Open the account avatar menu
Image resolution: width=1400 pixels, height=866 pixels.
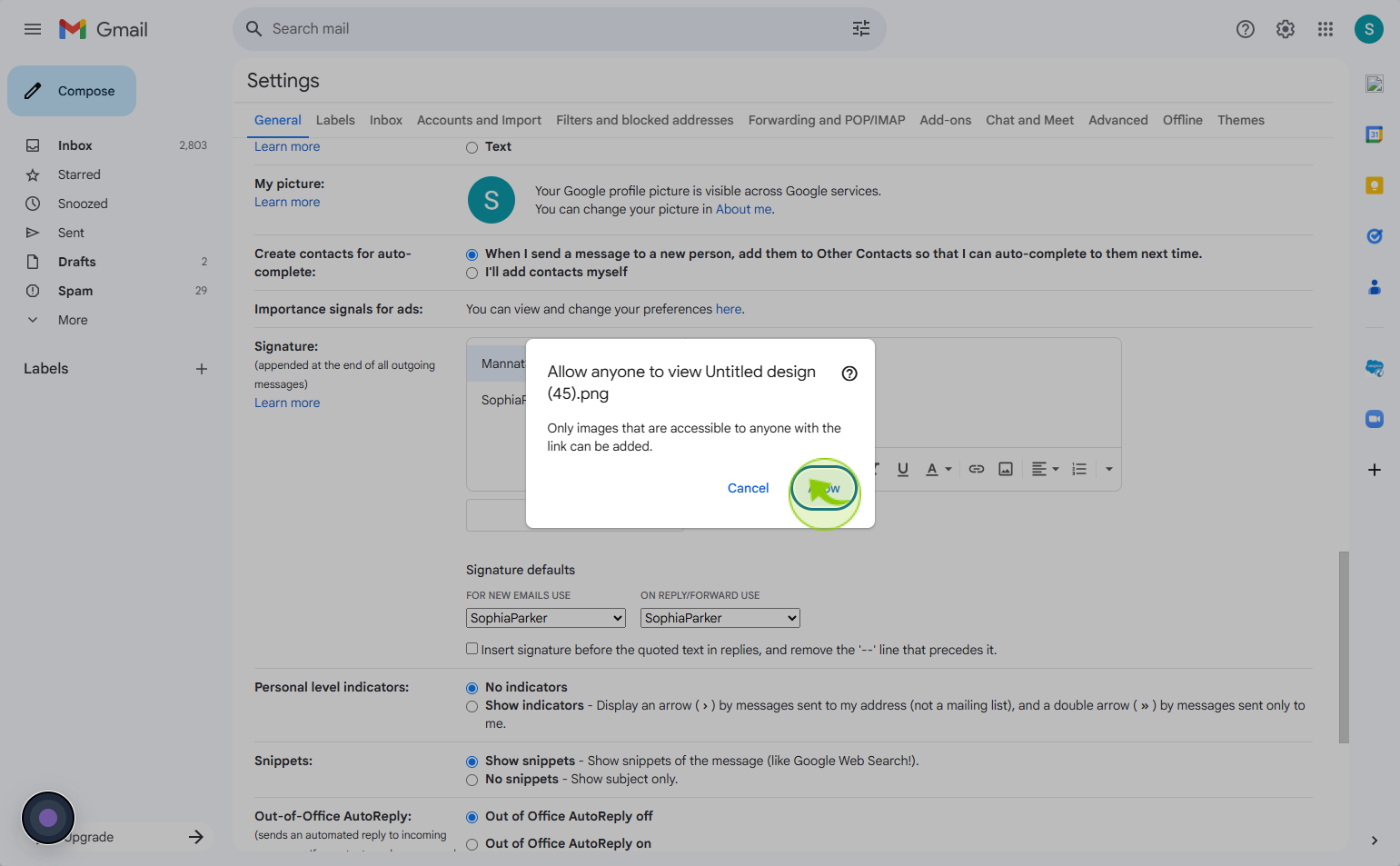point(1369,29)
